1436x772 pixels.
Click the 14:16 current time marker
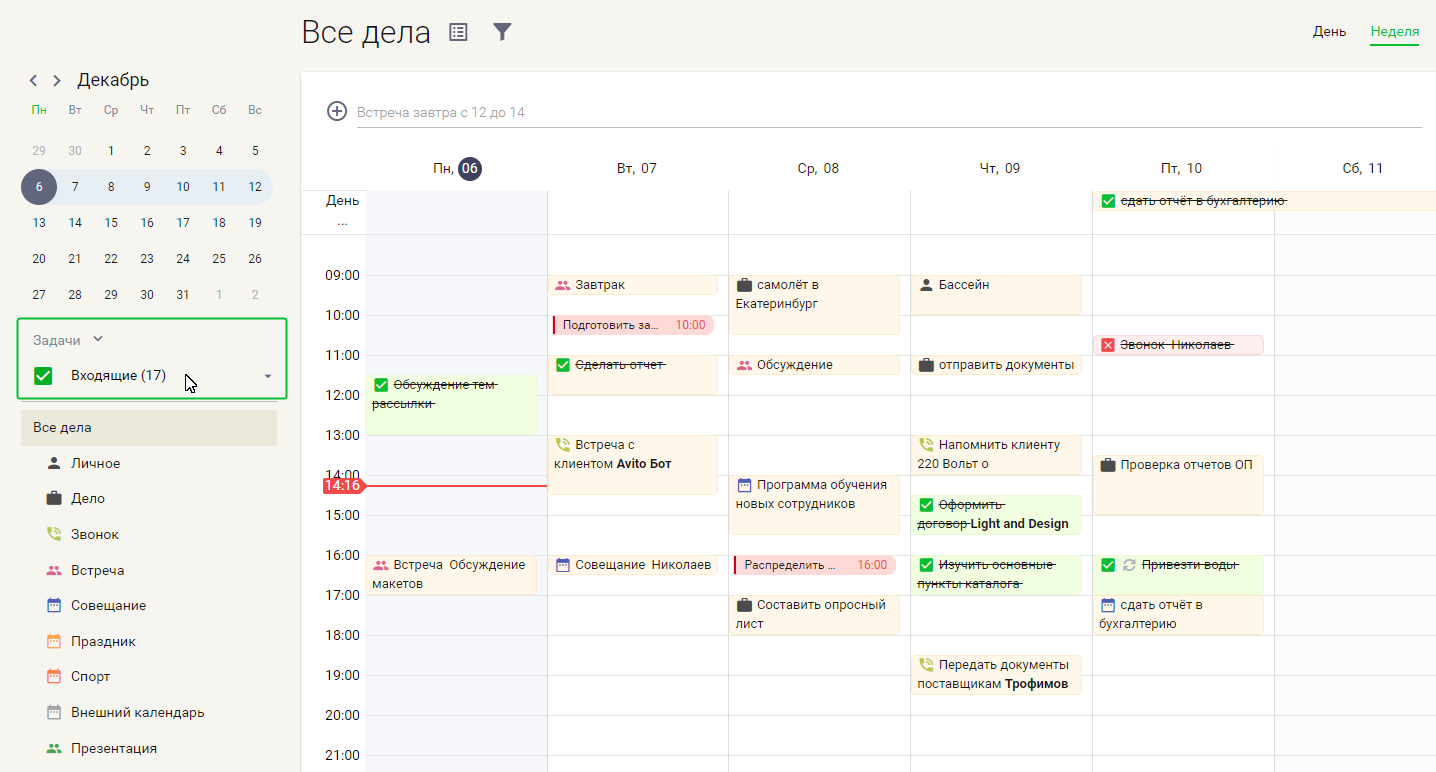point(342,486)
